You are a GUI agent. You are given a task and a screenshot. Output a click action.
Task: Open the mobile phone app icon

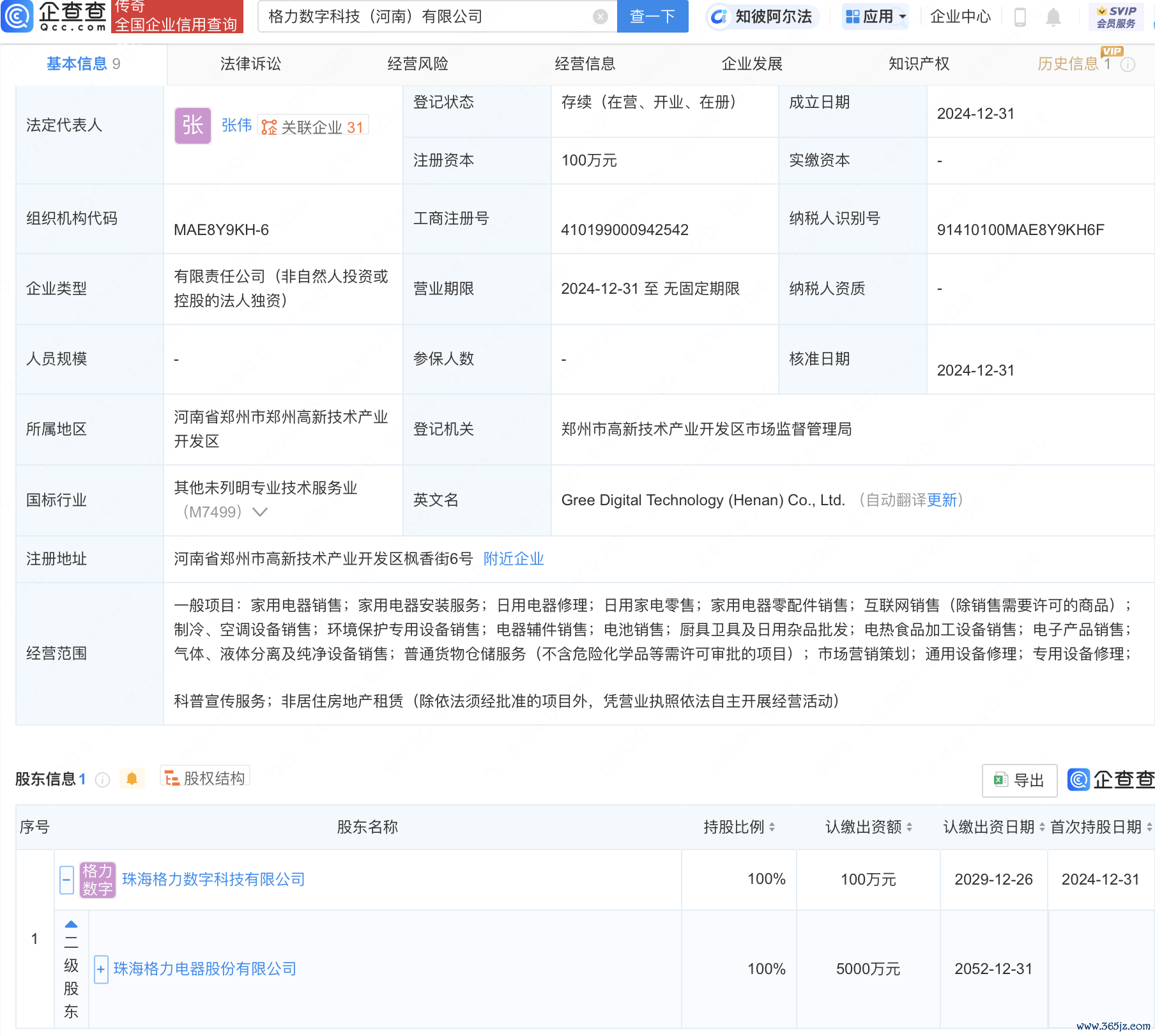pyautogui.click(x=1020, y=17)
